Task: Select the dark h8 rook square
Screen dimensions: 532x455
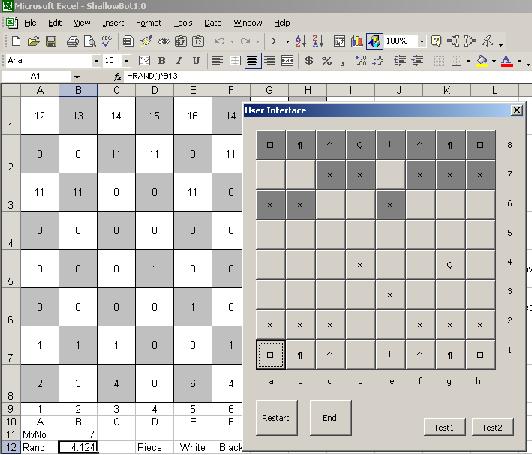Action: pyautogui.click(x=480, y=145)
